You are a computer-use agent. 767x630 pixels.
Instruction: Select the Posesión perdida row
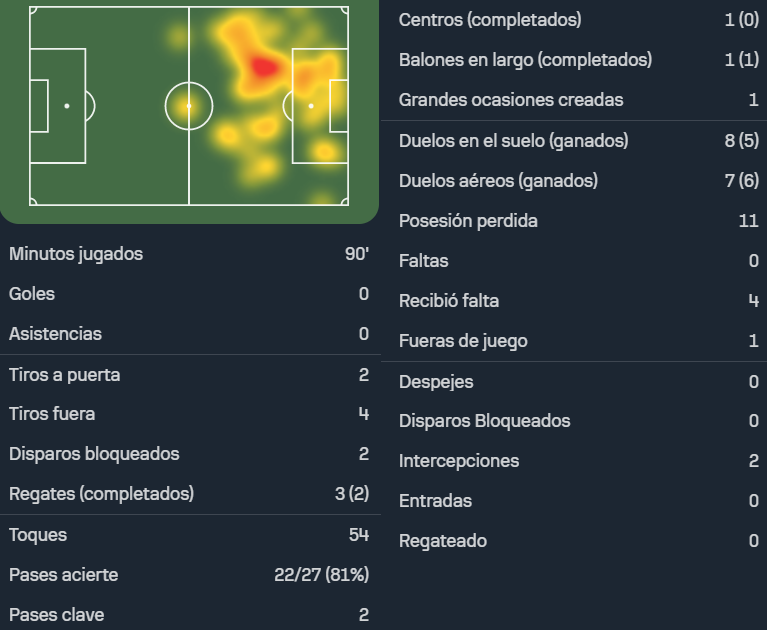click(574, 221)
